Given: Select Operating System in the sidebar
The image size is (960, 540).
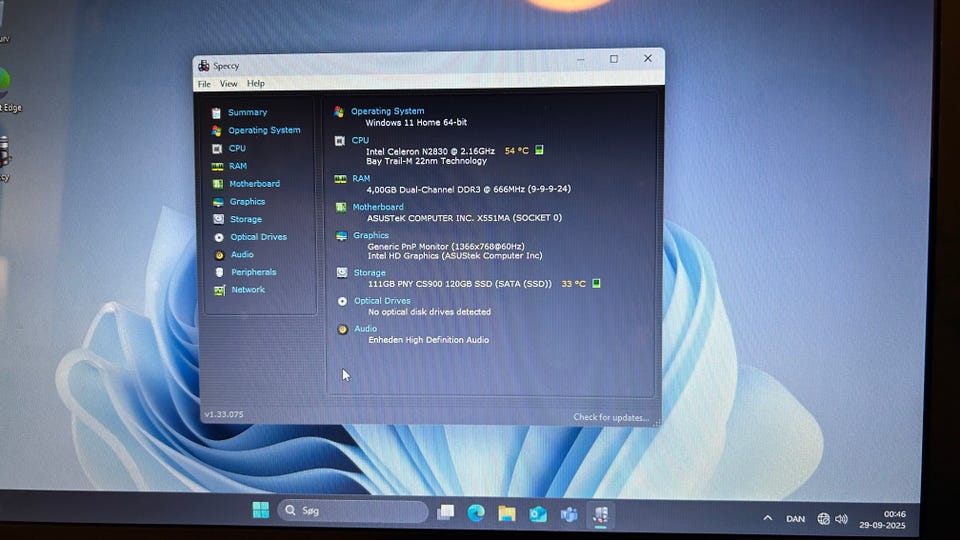Looking at the screenshot, I should 264,130.
